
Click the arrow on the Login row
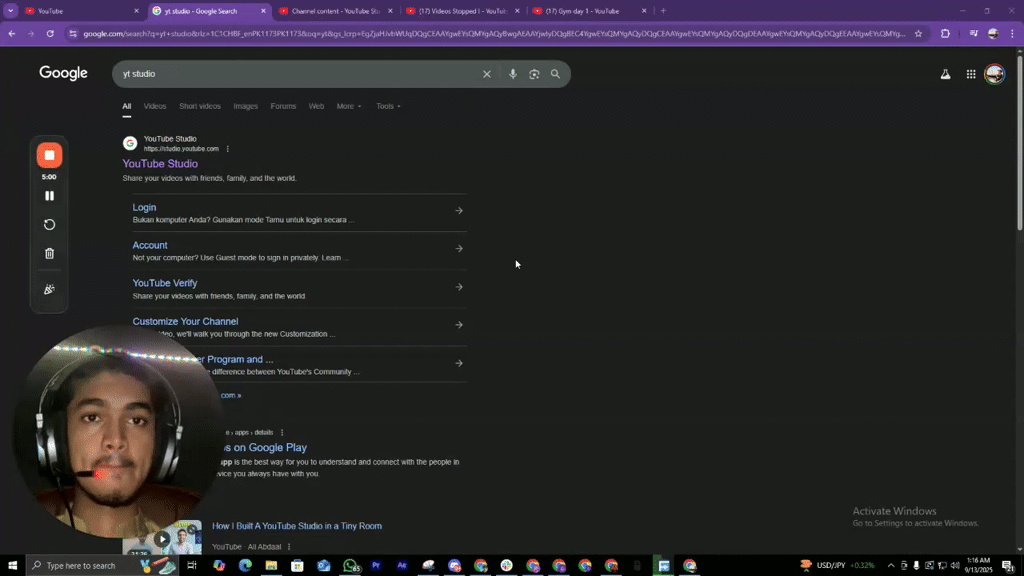(x=459, y=211)
